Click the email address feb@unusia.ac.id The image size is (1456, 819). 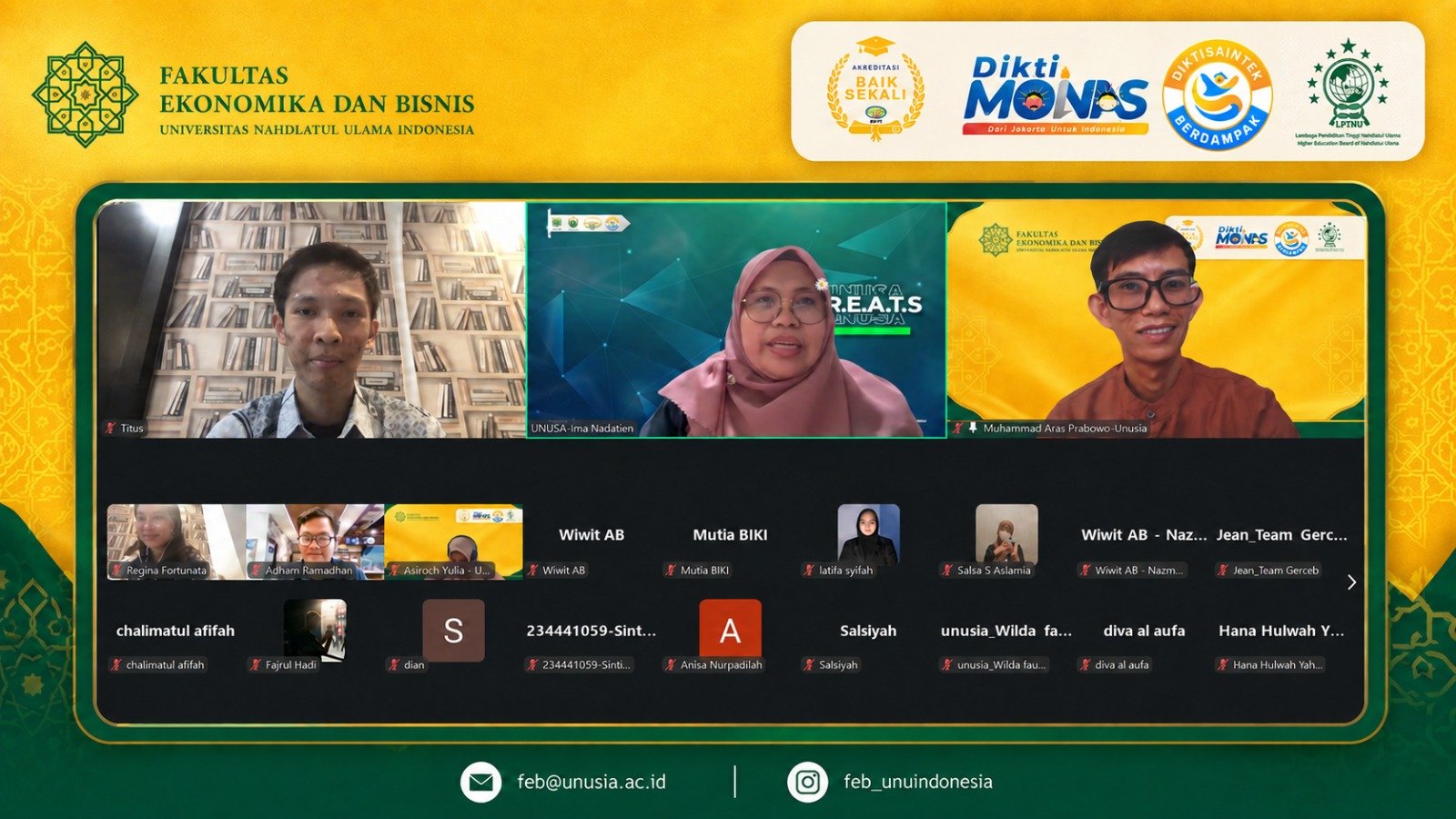591,782
